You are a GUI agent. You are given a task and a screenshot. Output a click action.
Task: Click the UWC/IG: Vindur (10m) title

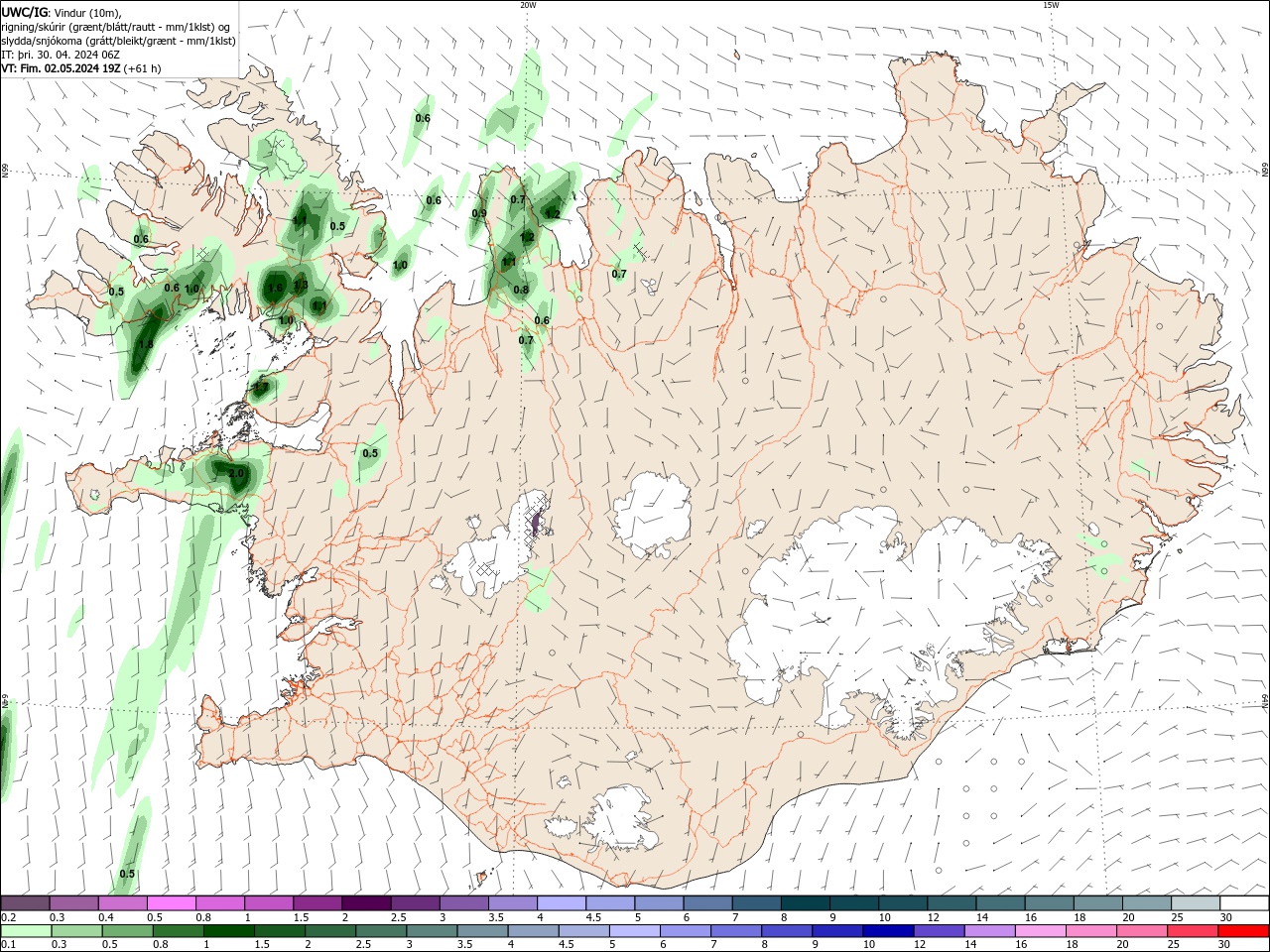(x=61, y=12)
